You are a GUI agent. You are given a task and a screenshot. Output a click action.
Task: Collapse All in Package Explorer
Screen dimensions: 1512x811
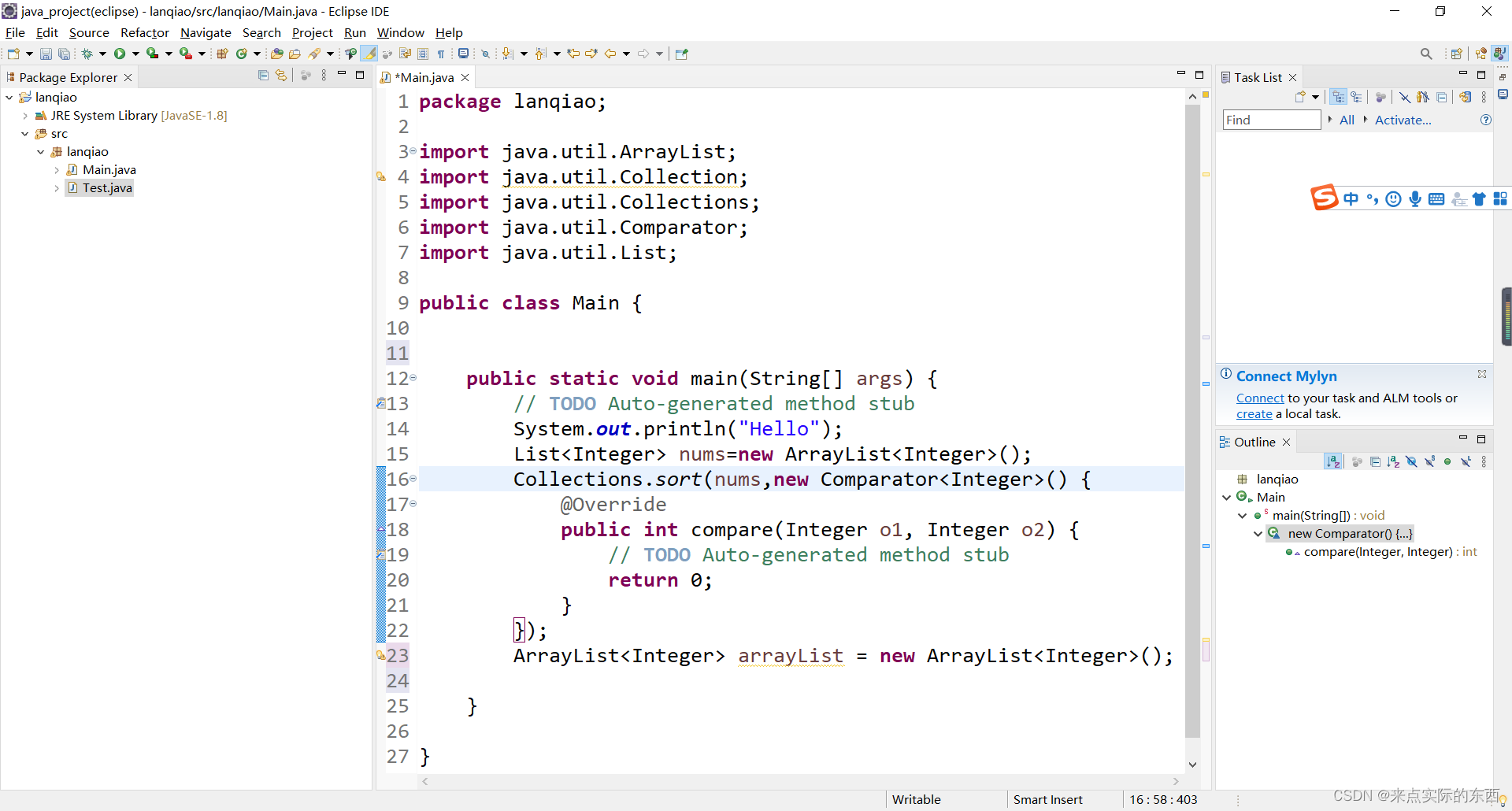point(263,76)
